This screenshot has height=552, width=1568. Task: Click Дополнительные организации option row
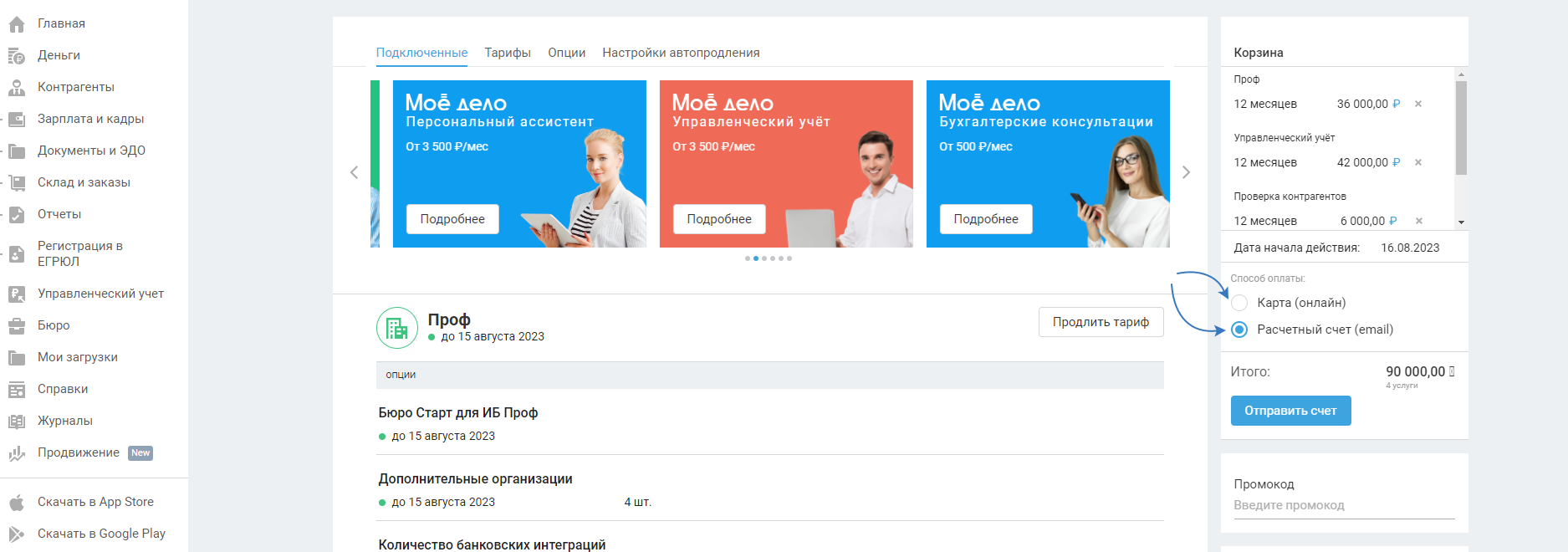pos(770,489)
